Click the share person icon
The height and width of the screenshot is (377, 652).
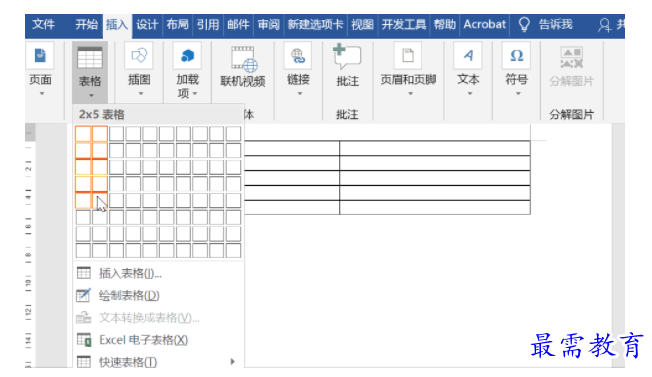(x=604, y=25)
